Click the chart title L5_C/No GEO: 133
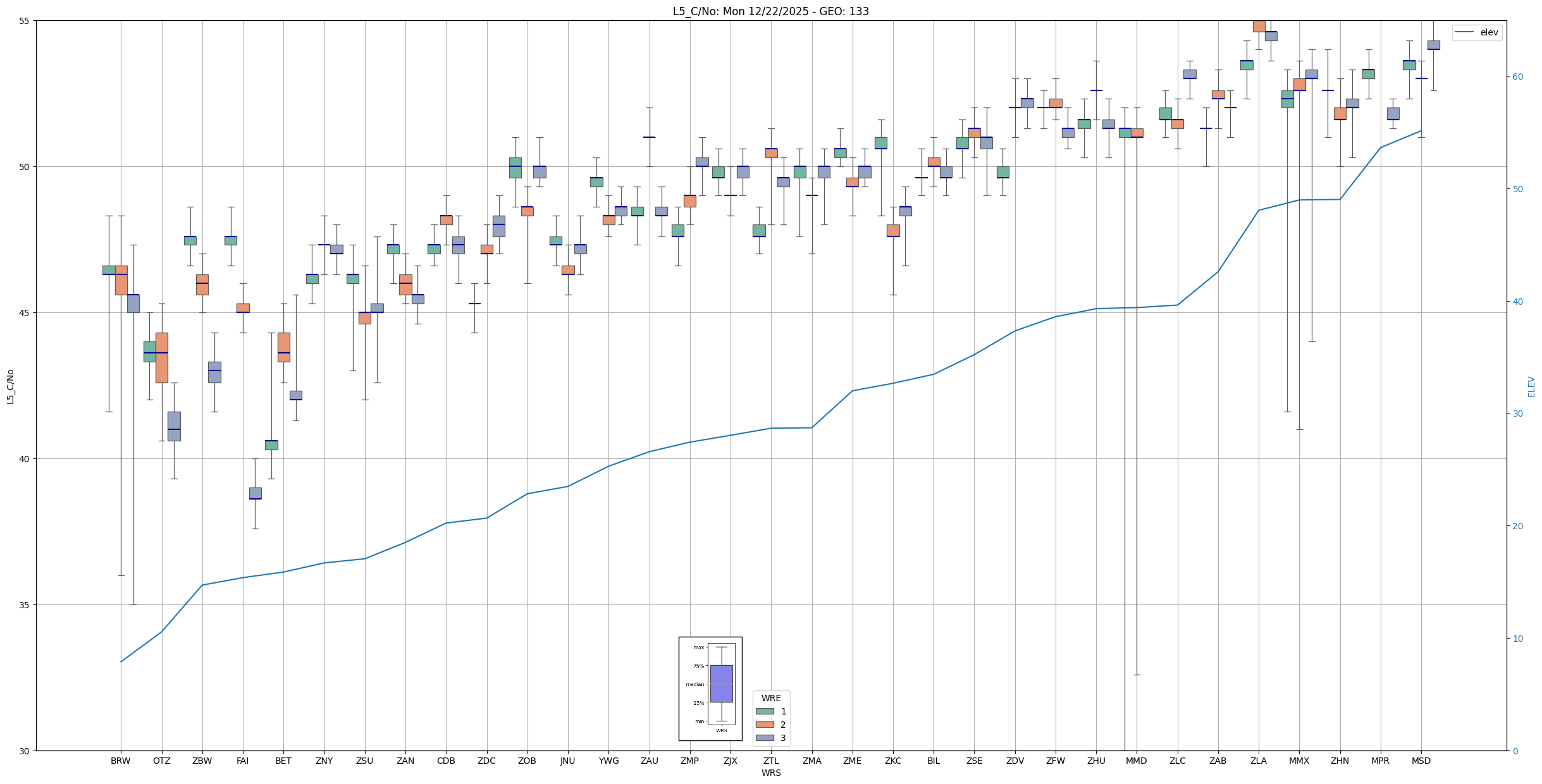 [770, 11]
